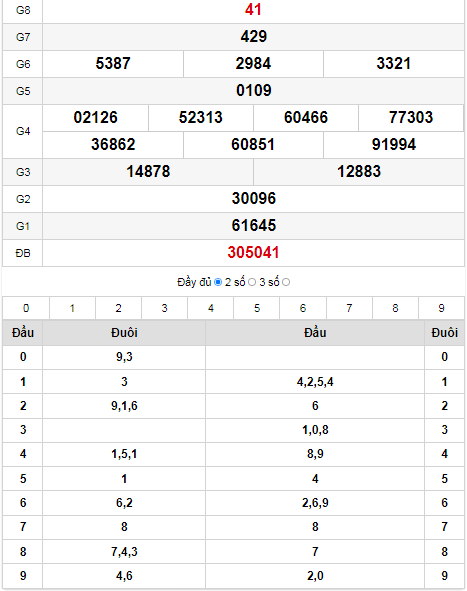Click the G4 result 77303
Viewport: 467px width, 591px height.
pos(411,117)
